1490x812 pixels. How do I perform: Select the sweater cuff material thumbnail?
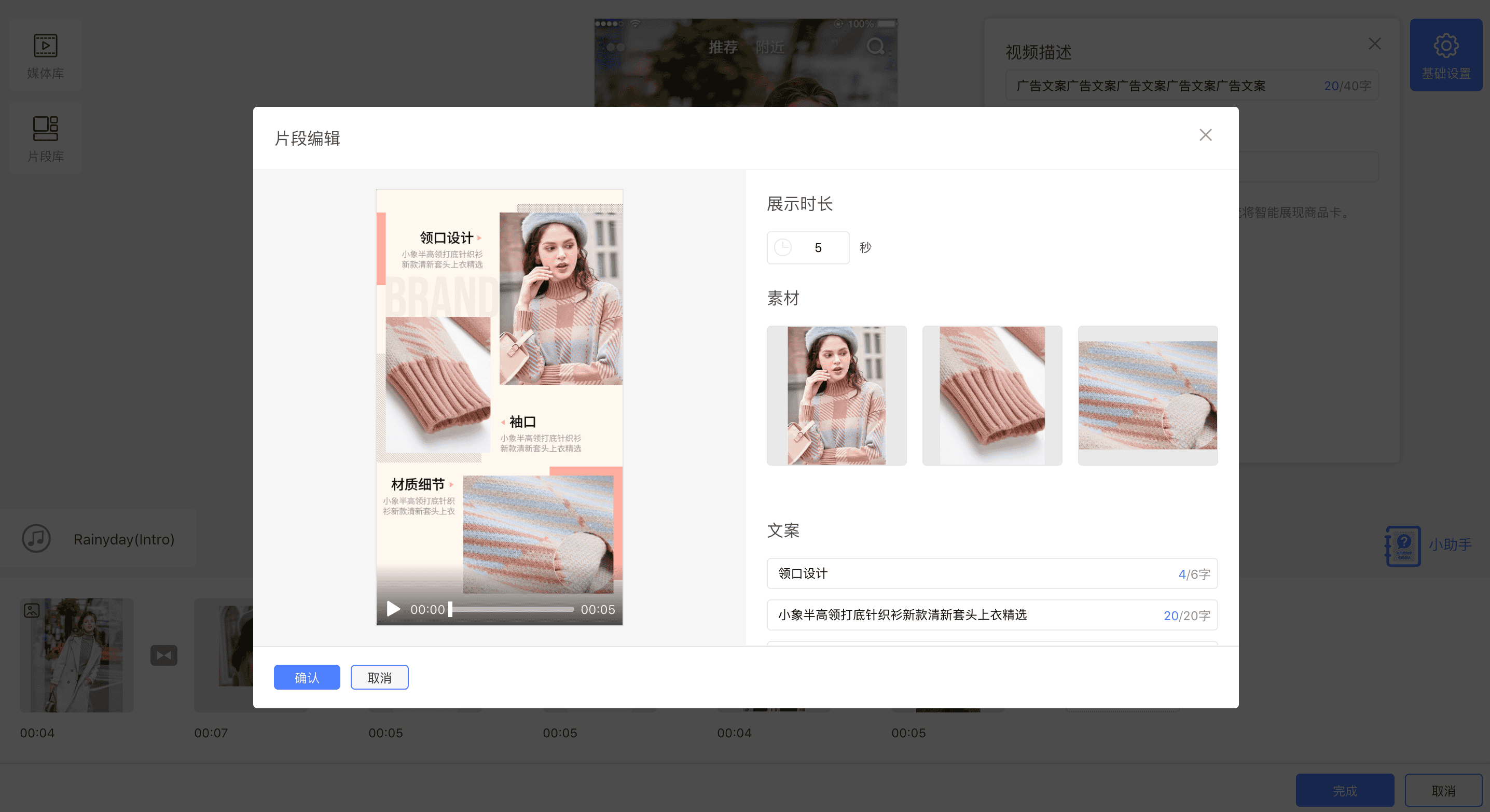(x=992, y=395)
